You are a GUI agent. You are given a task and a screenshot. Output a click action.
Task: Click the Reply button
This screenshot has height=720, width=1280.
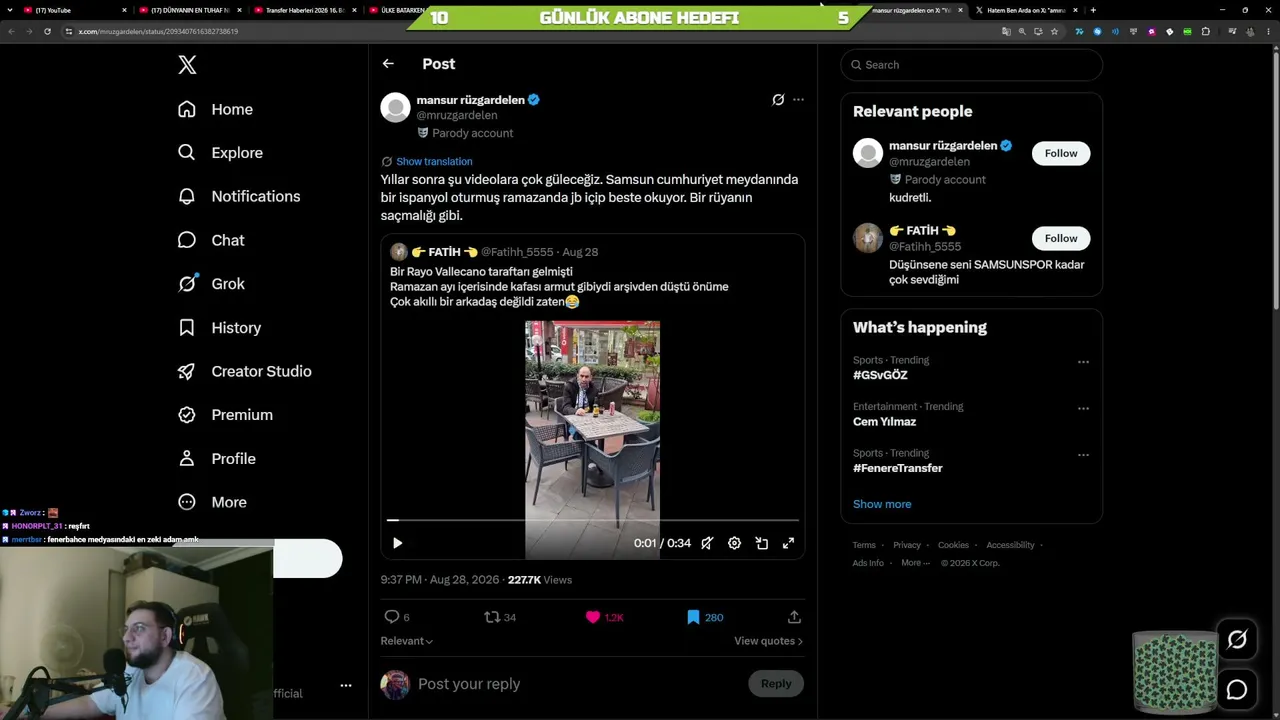point(776,684)
